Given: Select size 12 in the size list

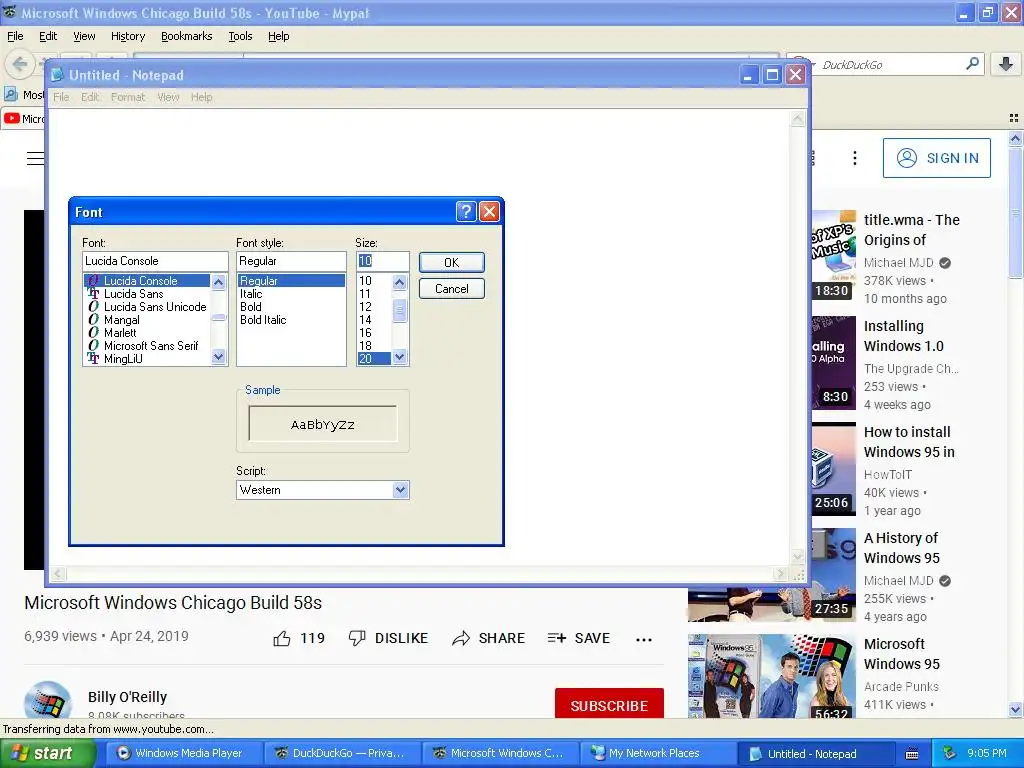Looking at the screenshot, I should (365, 307).
